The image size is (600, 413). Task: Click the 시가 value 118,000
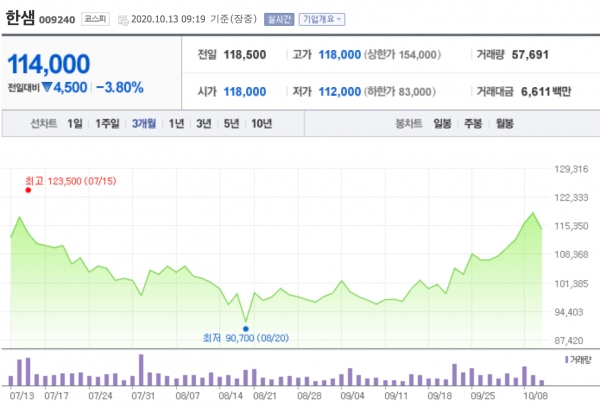tap(245, 92)
